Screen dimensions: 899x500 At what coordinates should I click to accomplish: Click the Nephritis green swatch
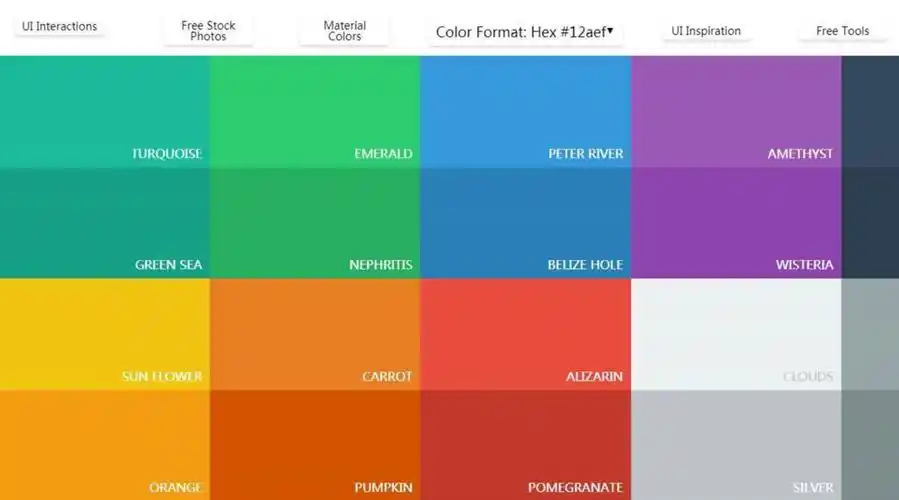(x=315, y=222)
